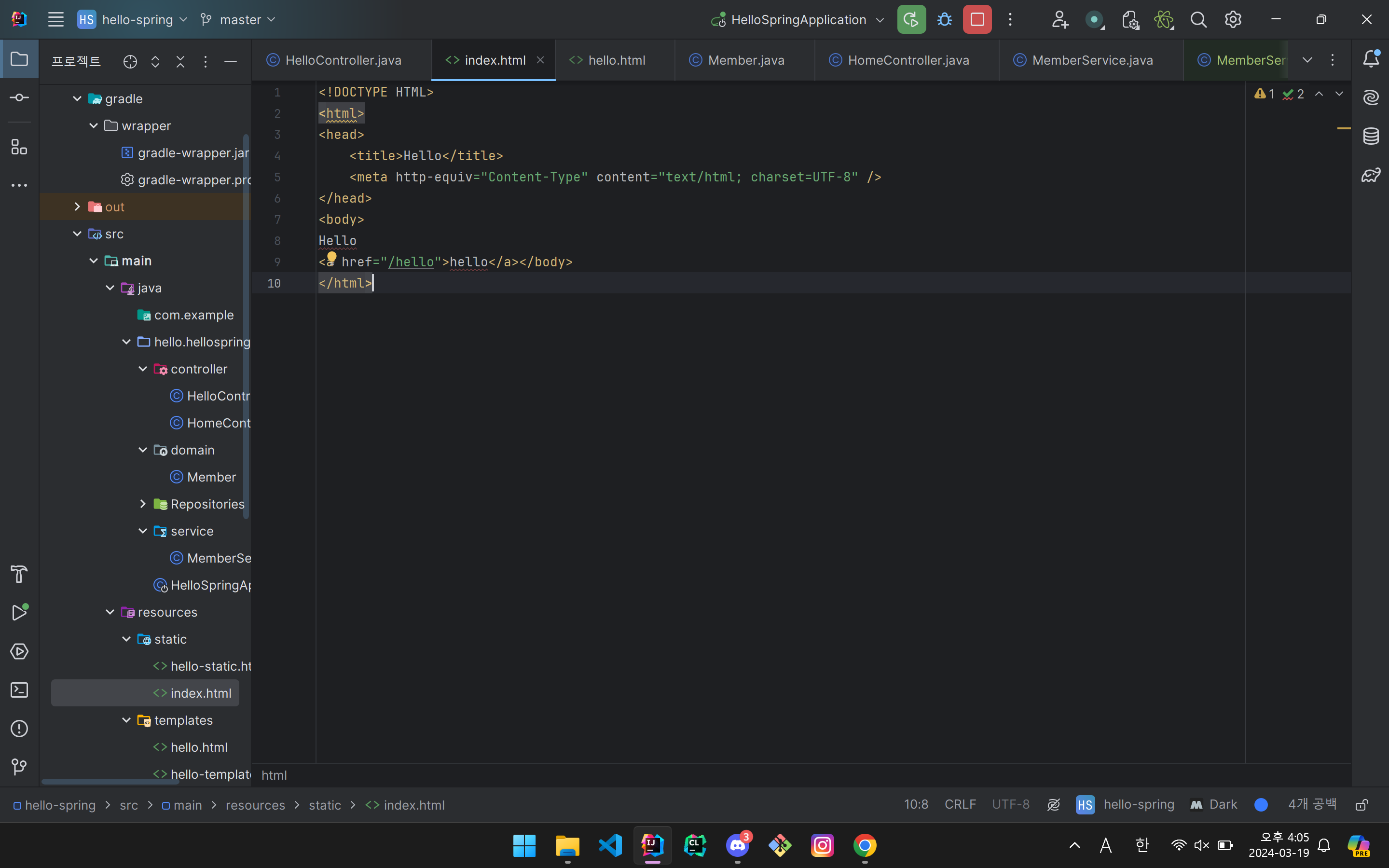Image resolution: width=1389 pixels, height=868 pixels.
Task: Open the Services tool window icon
Action: pos(19,651)
